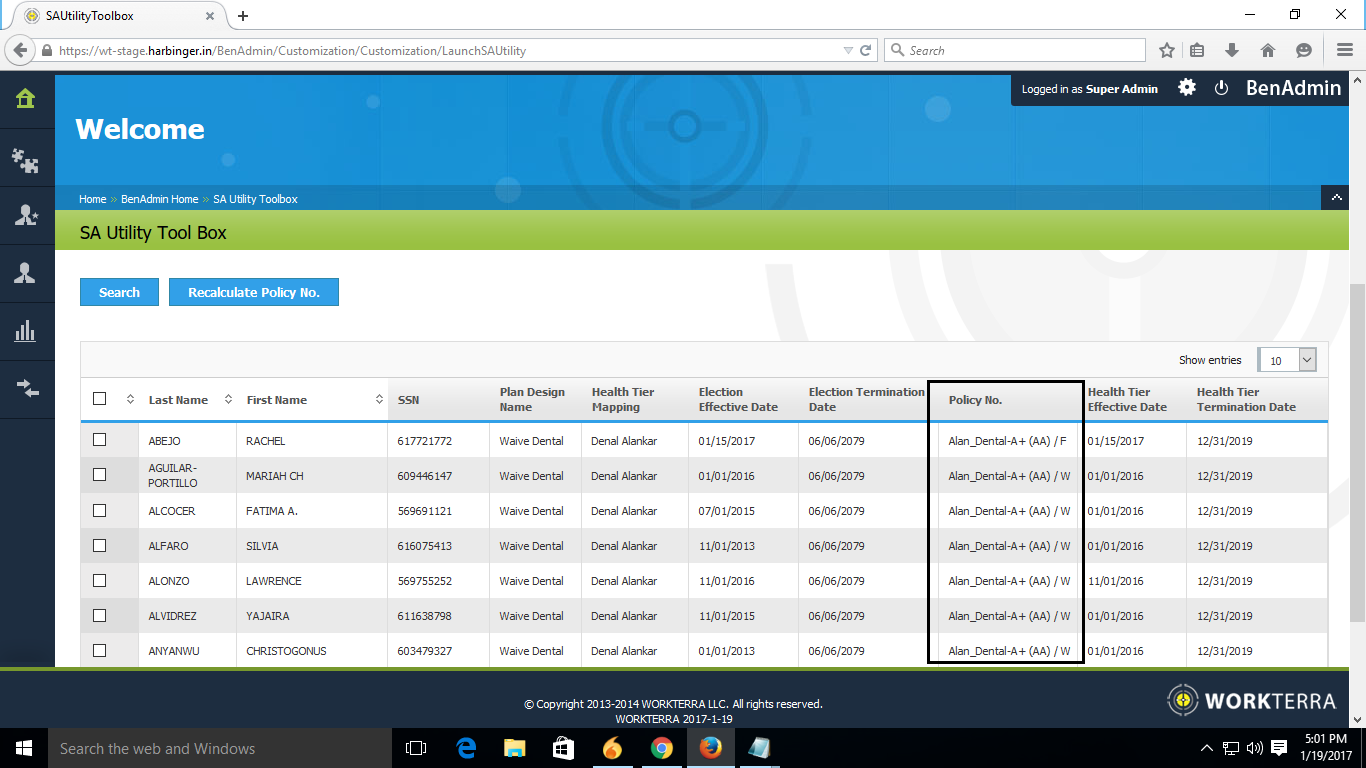The width and height of the screenshot is (1366, 768).
Task: Click the Firefox bookmark star icon
Action: click(1166, 50)
